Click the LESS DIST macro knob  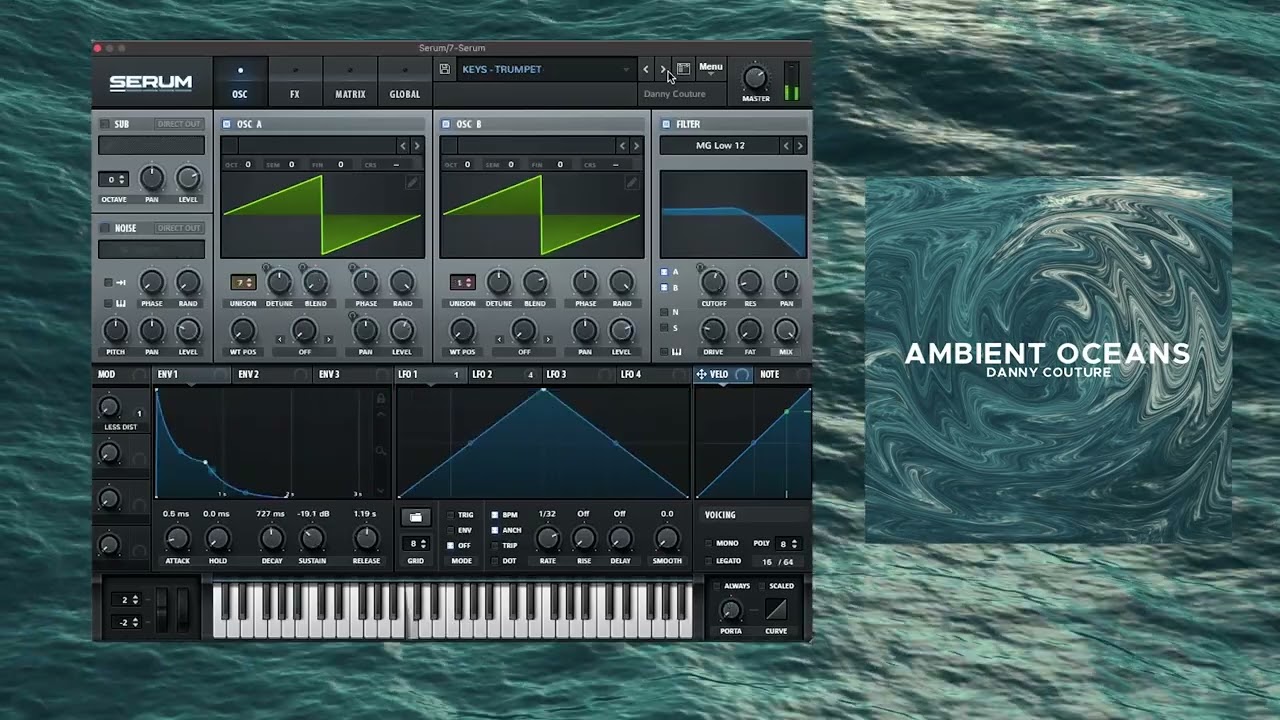[109, 406]
